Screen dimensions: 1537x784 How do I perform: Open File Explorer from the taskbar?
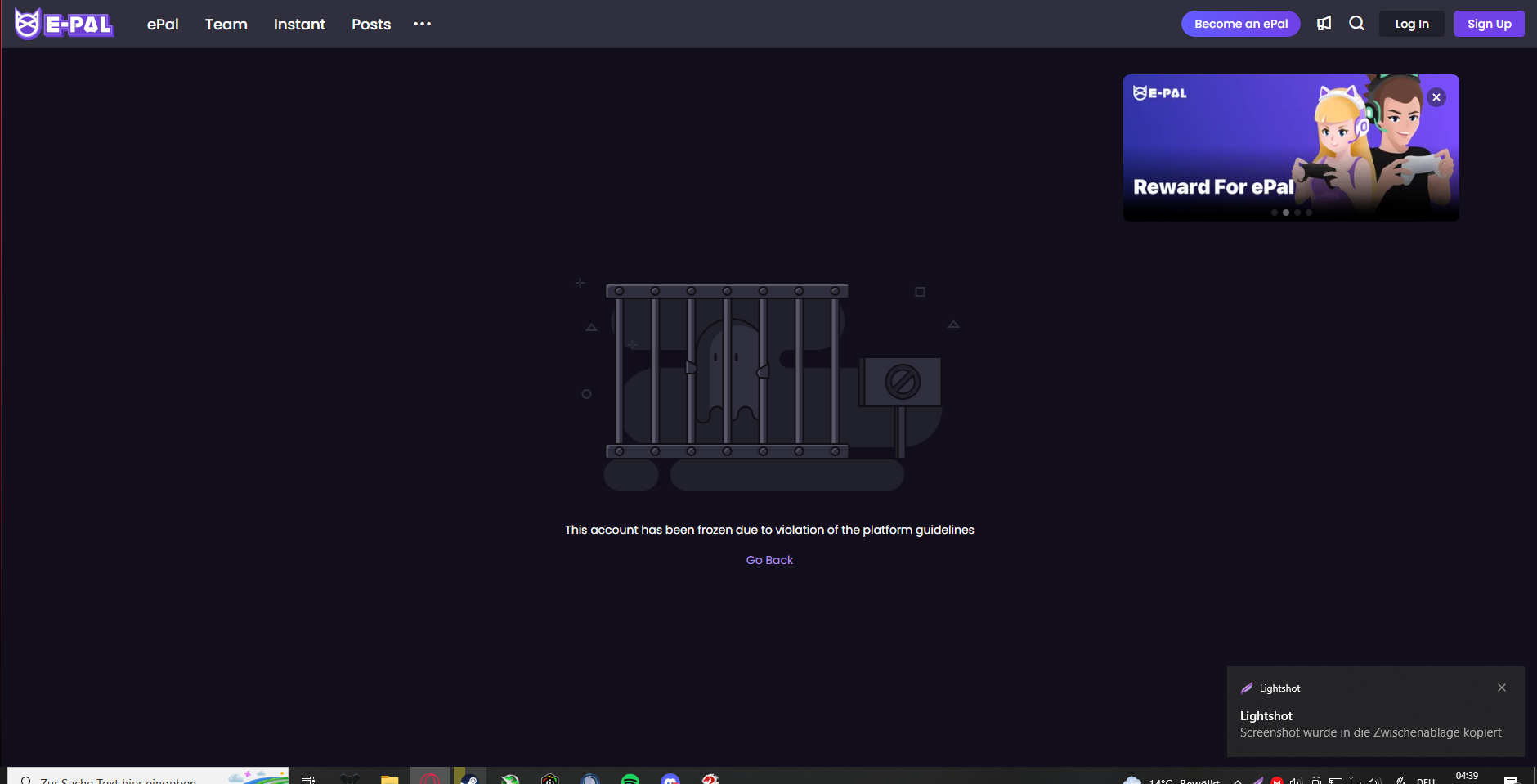(390, 778)
